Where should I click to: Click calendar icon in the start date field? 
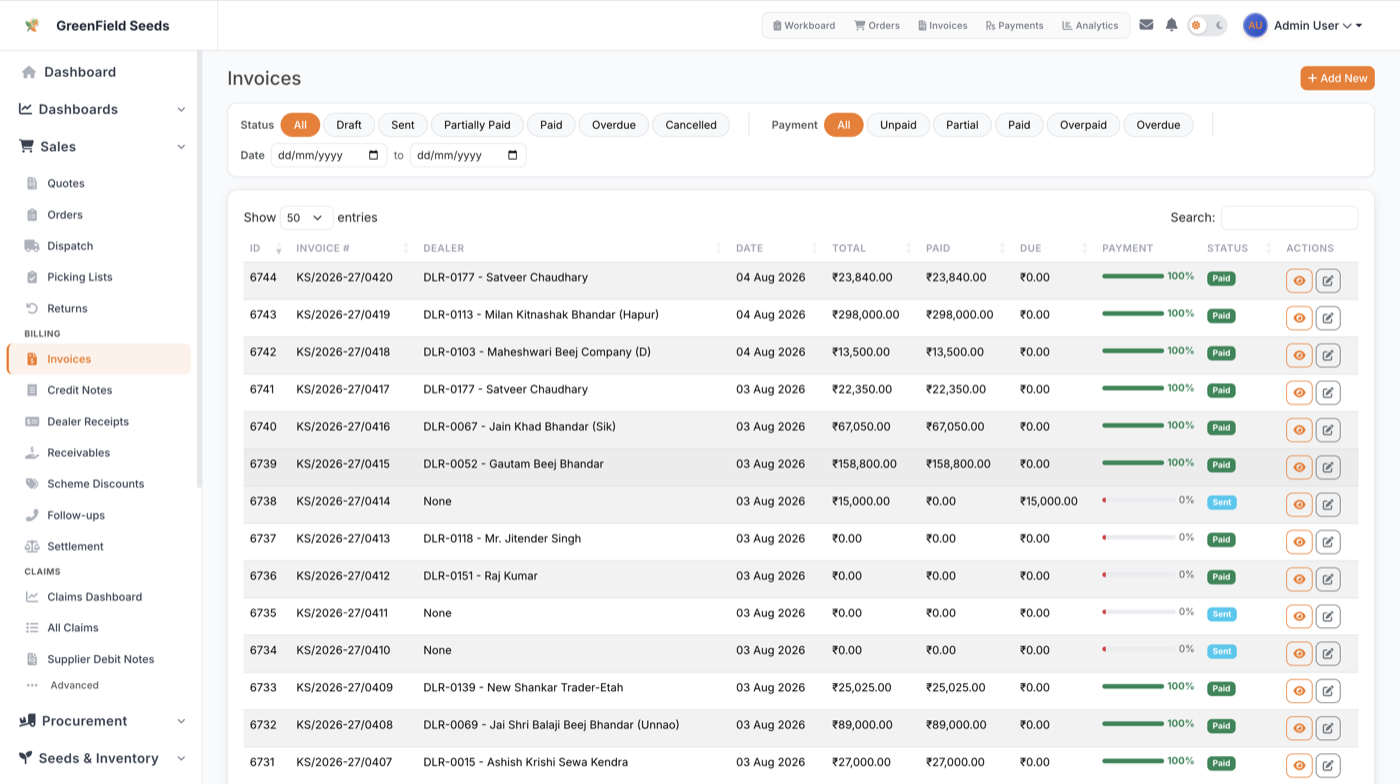(374, 155)
